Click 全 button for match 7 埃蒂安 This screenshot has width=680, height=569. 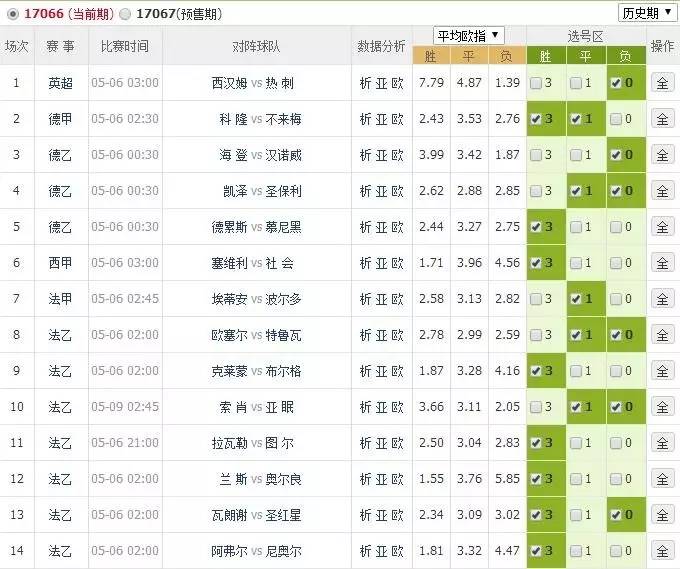point(662,299)
